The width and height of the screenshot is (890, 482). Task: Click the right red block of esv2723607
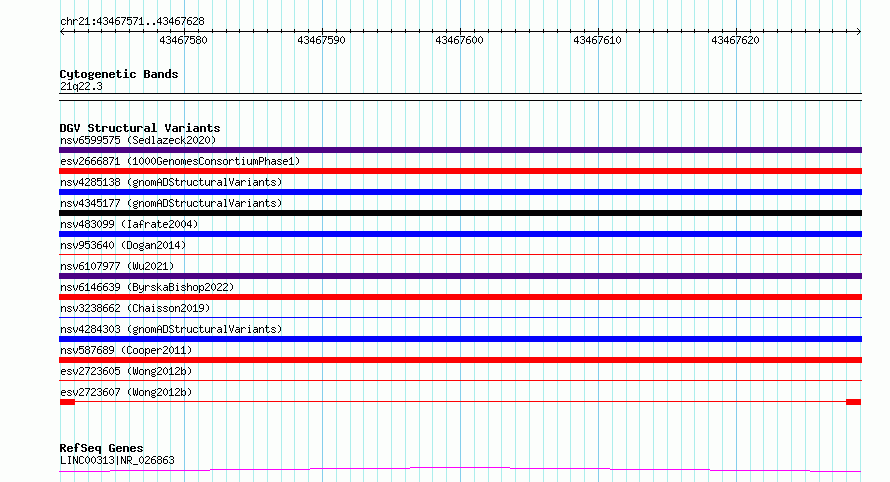pyautogui.click(x=853, y=402)
